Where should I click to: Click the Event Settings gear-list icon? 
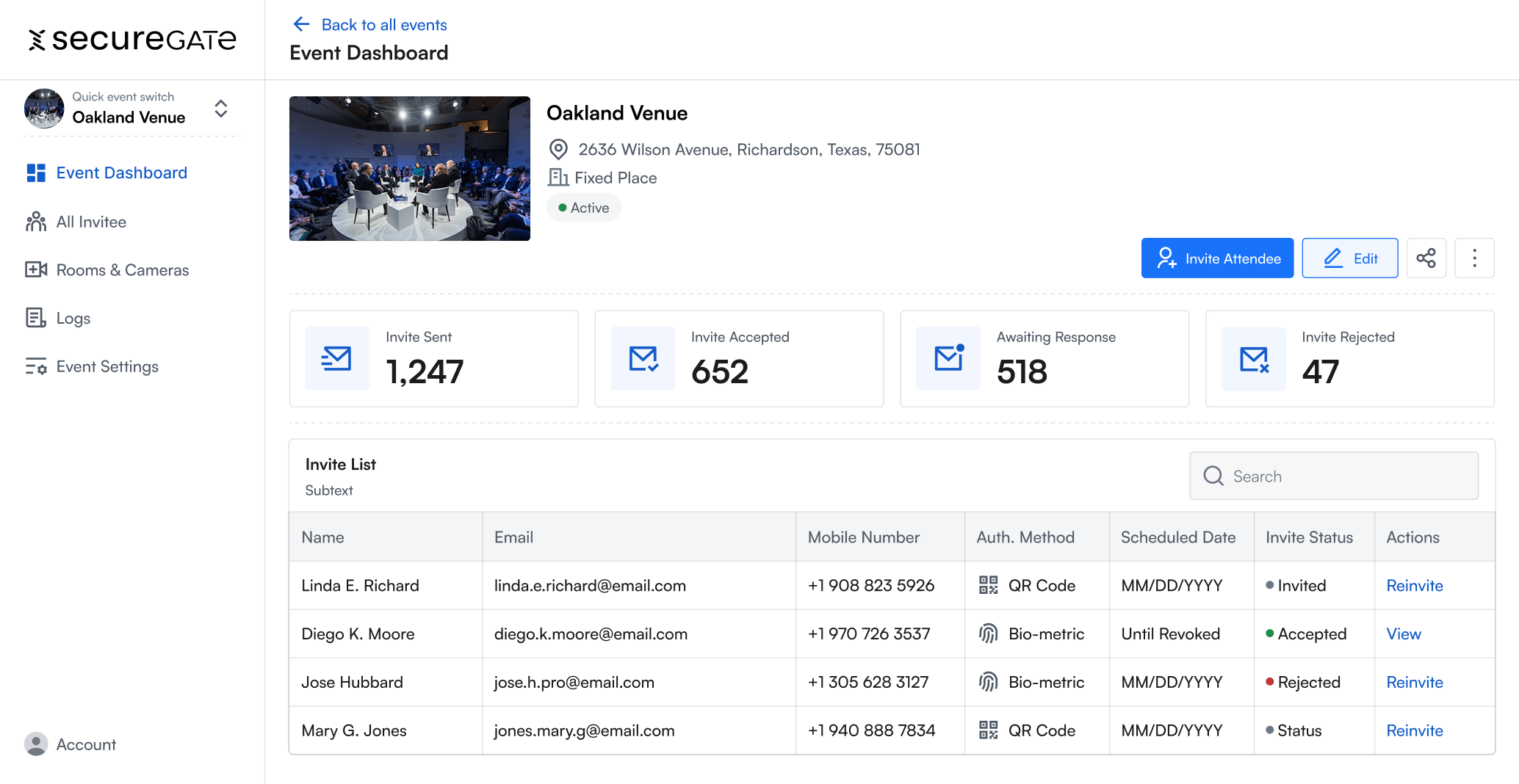(36, 366)
